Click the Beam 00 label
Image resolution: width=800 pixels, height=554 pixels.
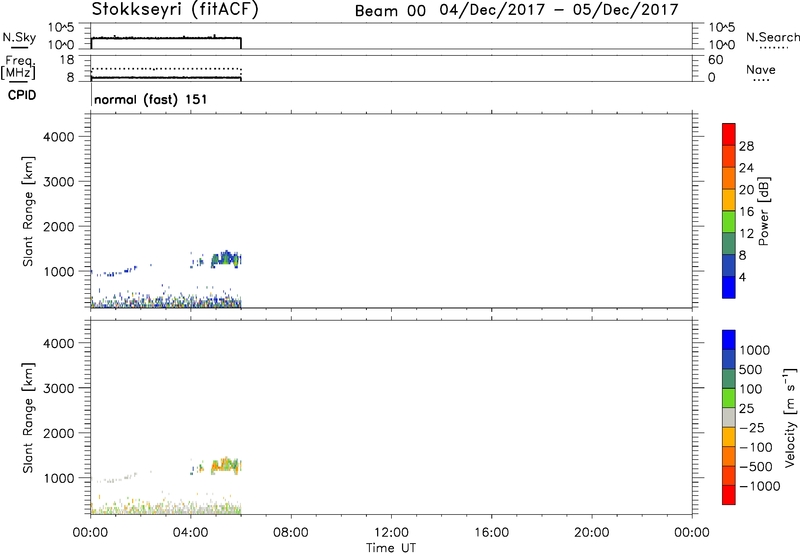[390, 10]
